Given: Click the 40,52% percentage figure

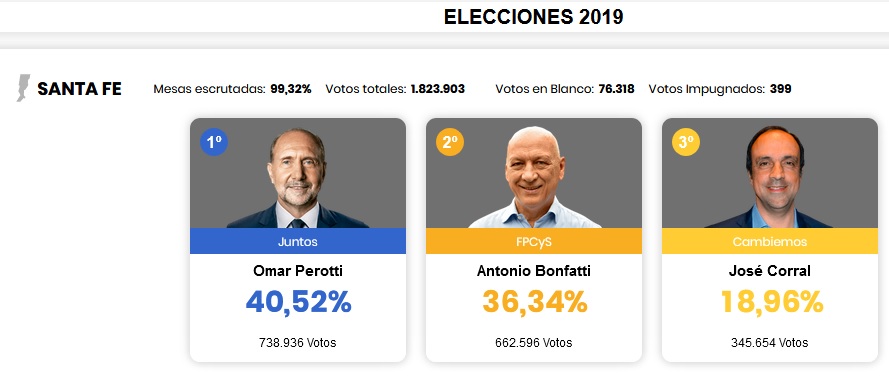Looking at the screenshot, I should 298,302.
